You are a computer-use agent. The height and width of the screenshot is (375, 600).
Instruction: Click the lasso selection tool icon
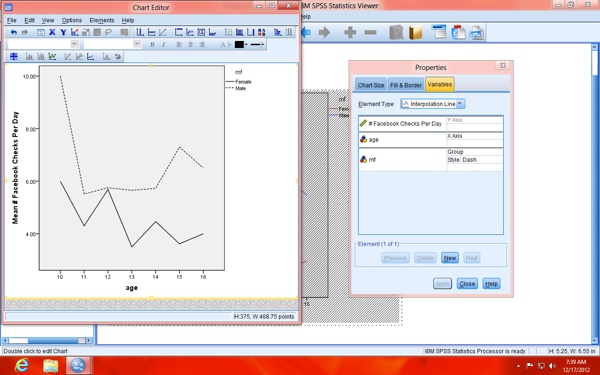click(x=109, y=33)
